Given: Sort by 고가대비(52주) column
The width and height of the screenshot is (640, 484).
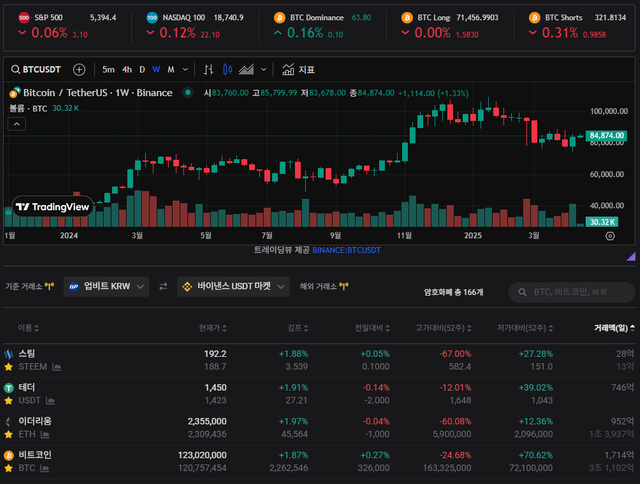Looking at the screenshot, I should pyautogui.click(x=444, y=328).
